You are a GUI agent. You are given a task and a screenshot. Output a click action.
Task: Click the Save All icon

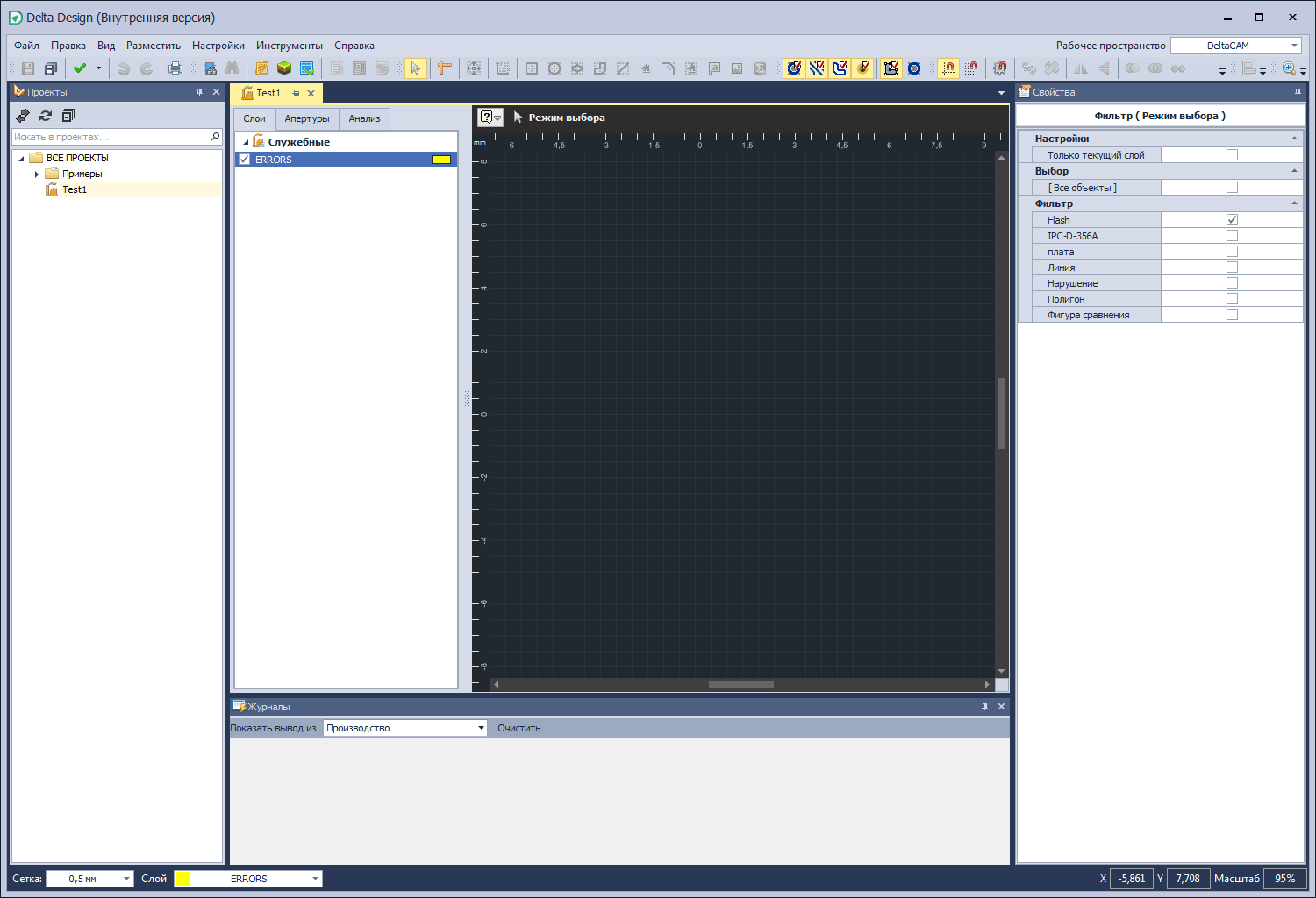click(x=51, y=68)
